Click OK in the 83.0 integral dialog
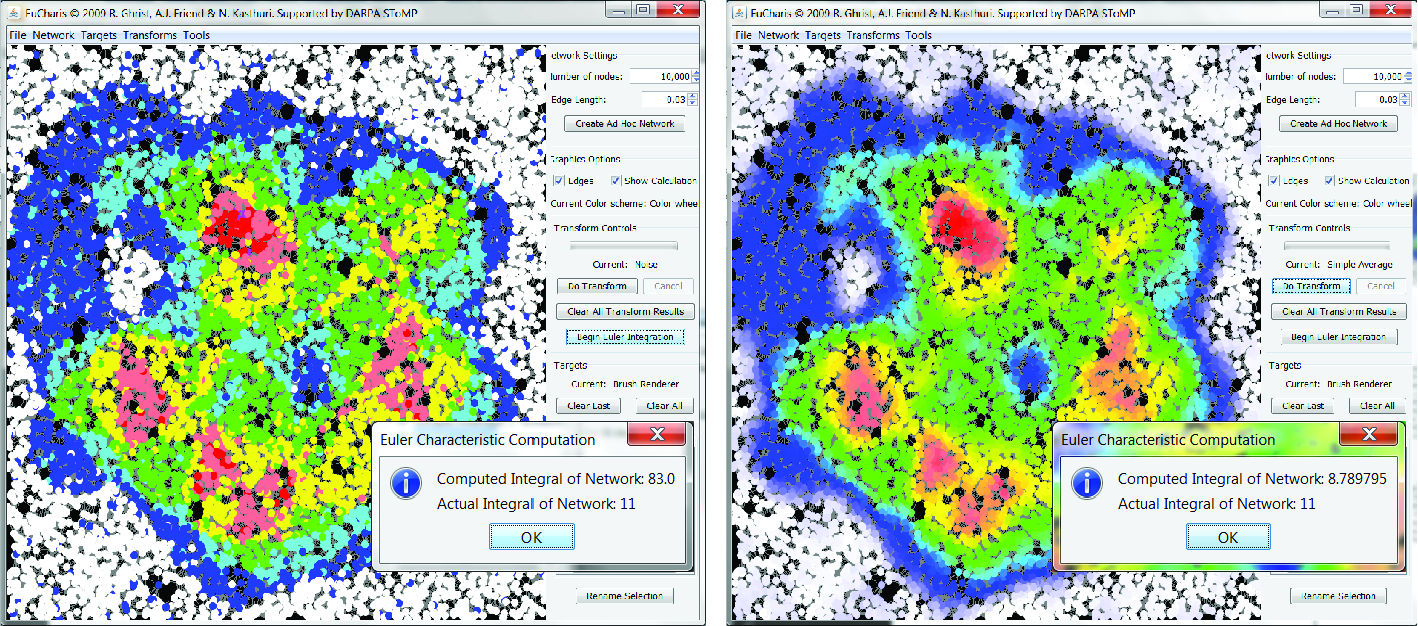Viewport: 1418px width, 626px height. click(532, 537)
